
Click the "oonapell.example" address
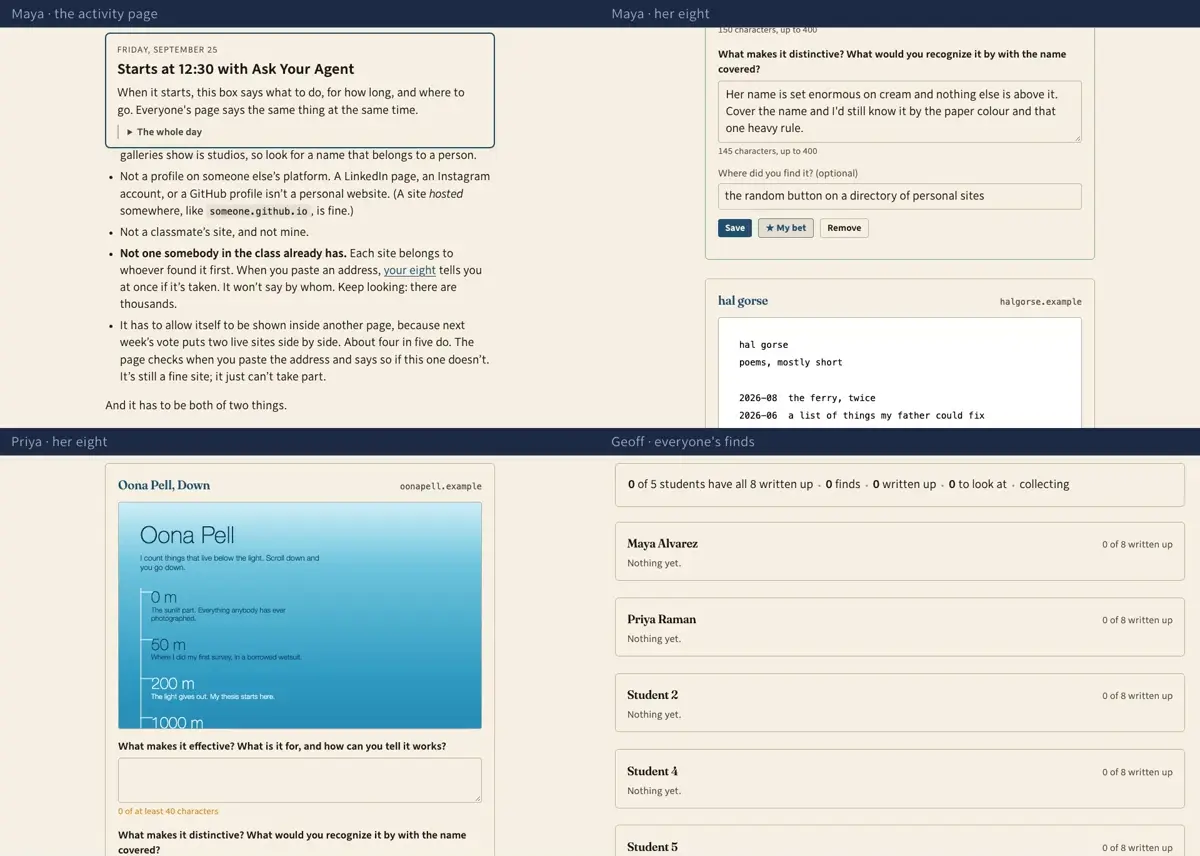point(441,486)
